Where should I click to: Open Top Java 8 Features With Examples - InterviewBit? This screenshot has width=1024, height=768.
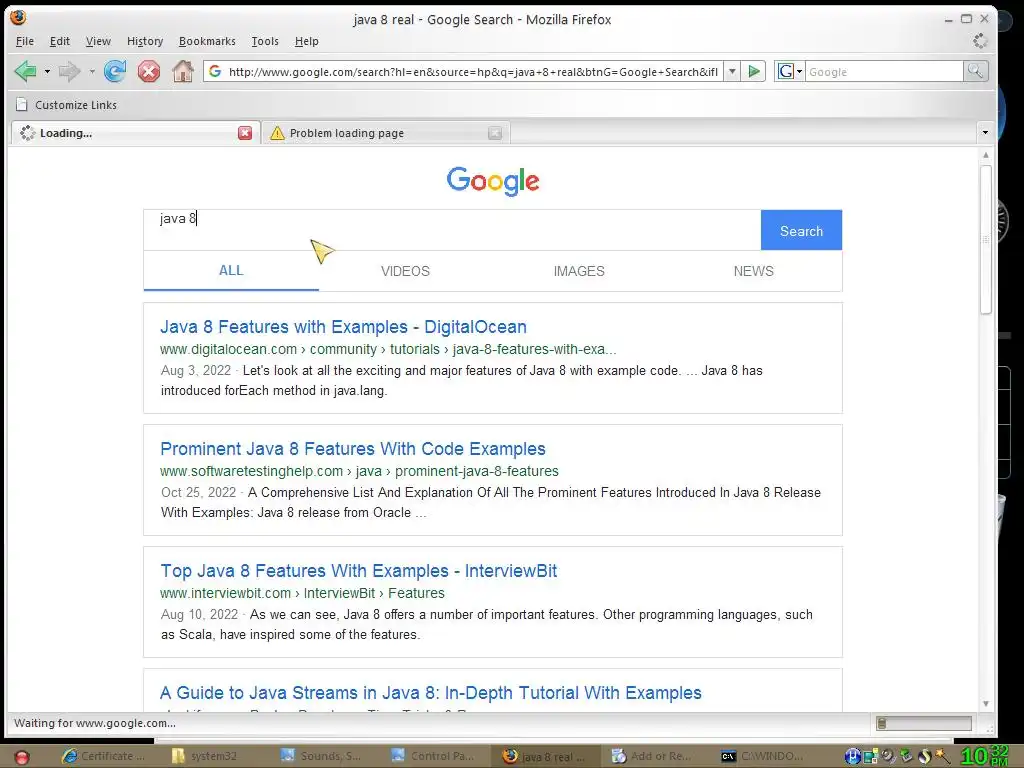[x=359, y=571]
